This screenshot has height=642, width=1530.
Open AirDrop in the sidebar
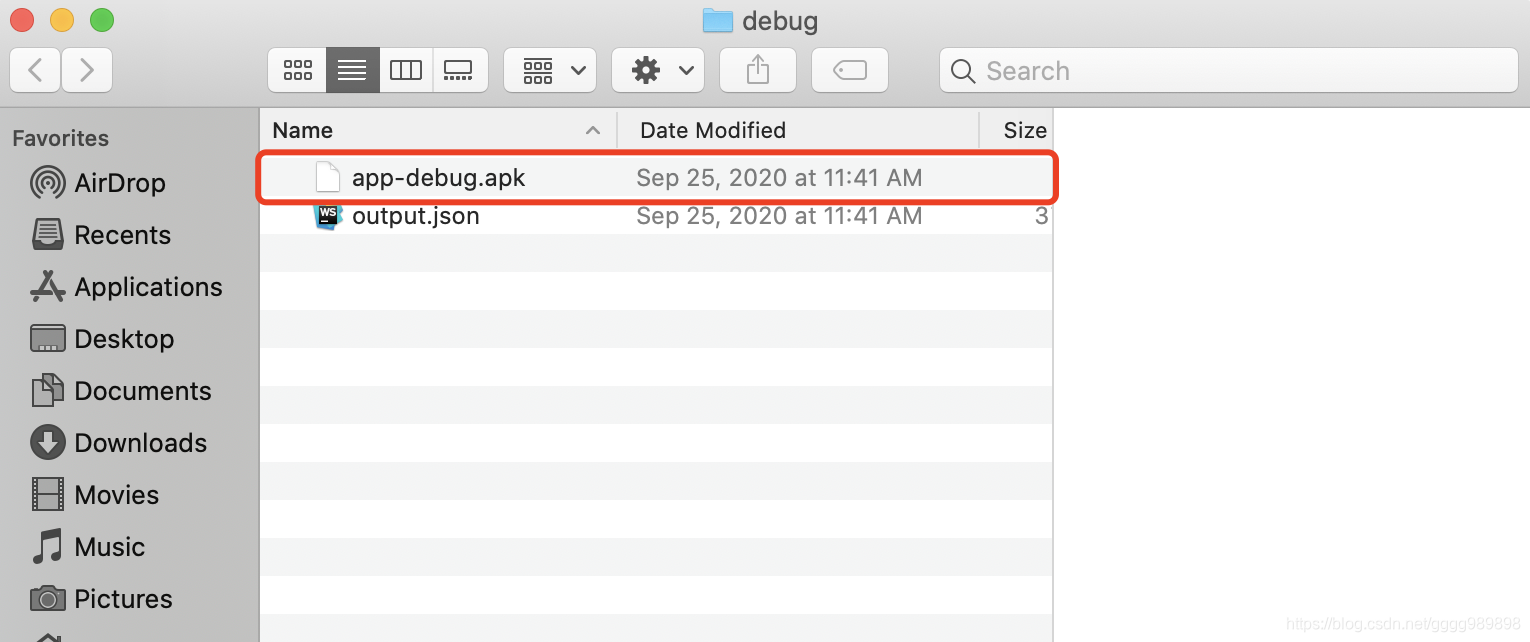[x=98, y=183]
